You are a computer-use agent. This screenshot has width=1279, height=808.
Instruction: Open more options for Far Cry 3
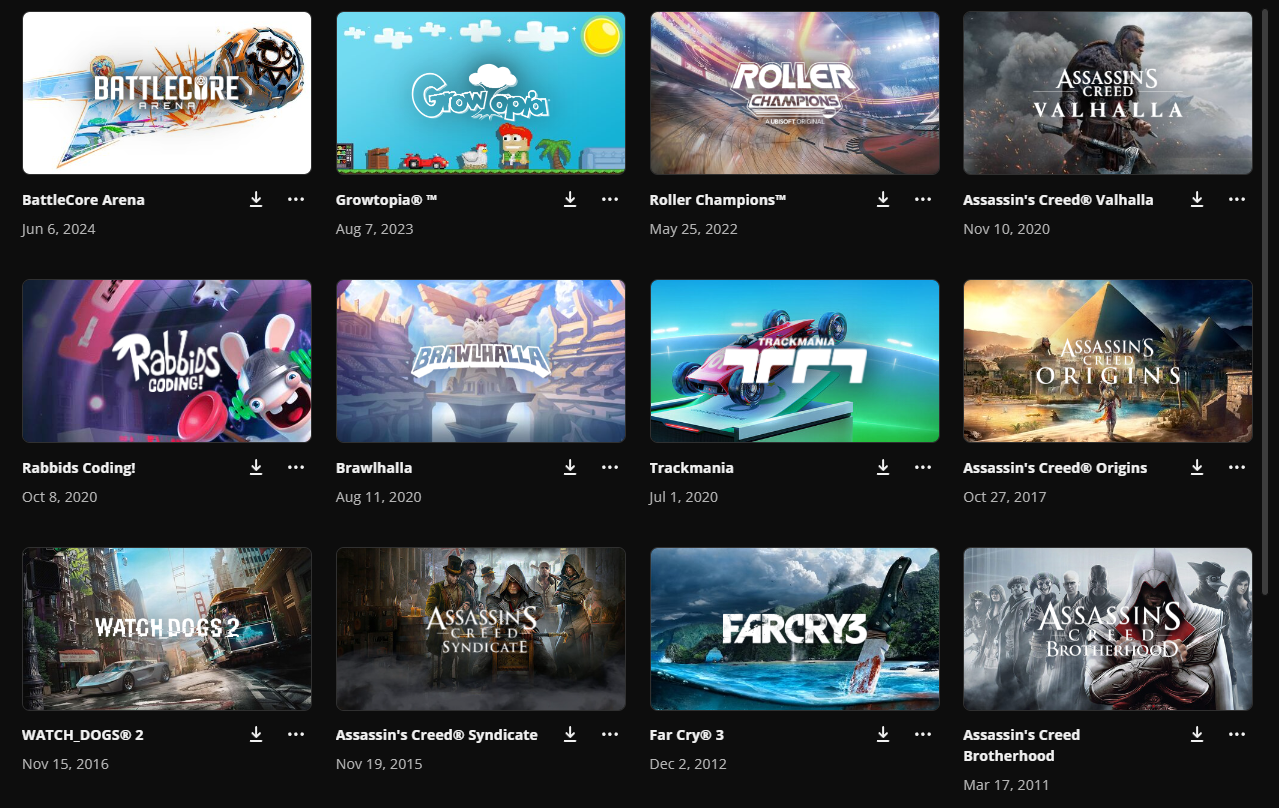[x=923, y=734]
